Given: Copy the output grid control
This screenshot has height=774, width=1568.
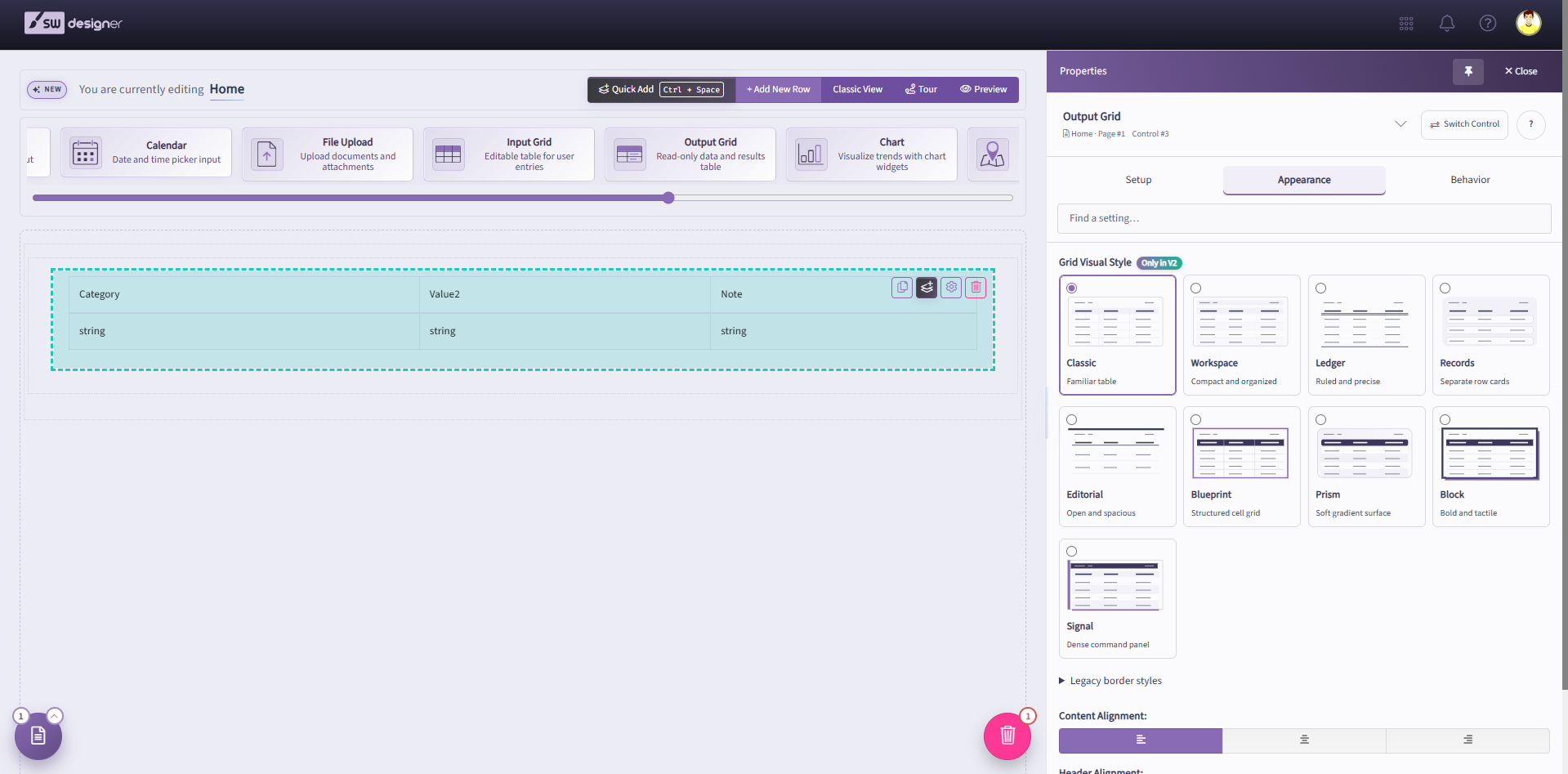Looking at the screenshot, I should (x=902, y=288).
